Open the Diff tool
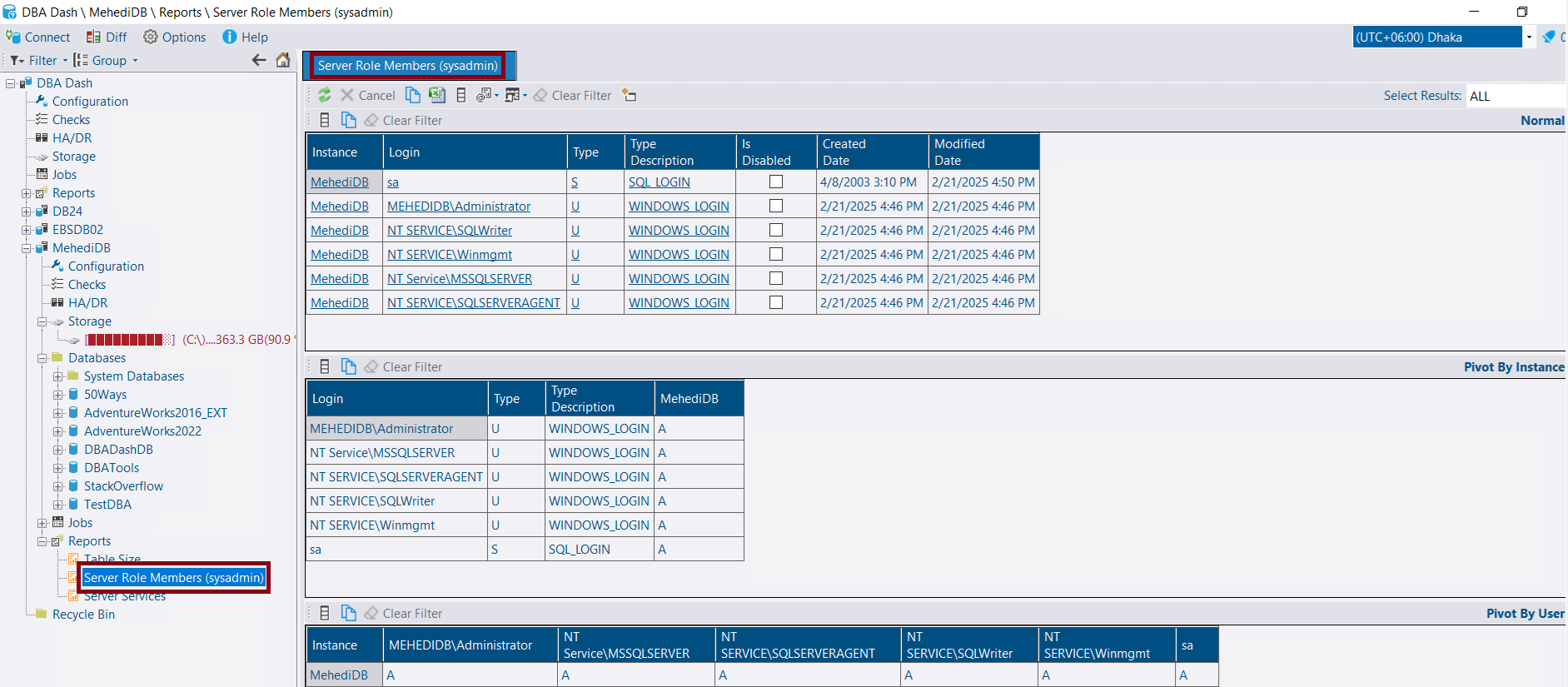The width and height of the screenshot is (1568, 687). [x=107, y=37]
